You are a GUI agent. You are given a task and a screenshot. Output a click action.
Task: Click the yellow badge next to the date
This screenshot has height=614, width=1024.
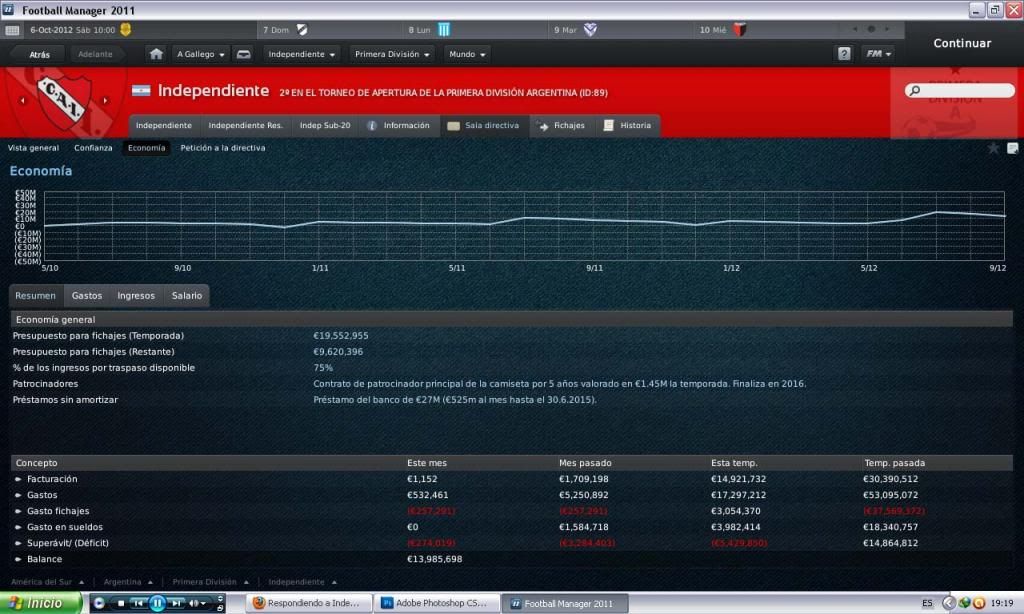pyautogui.click(x=126, y=30)
